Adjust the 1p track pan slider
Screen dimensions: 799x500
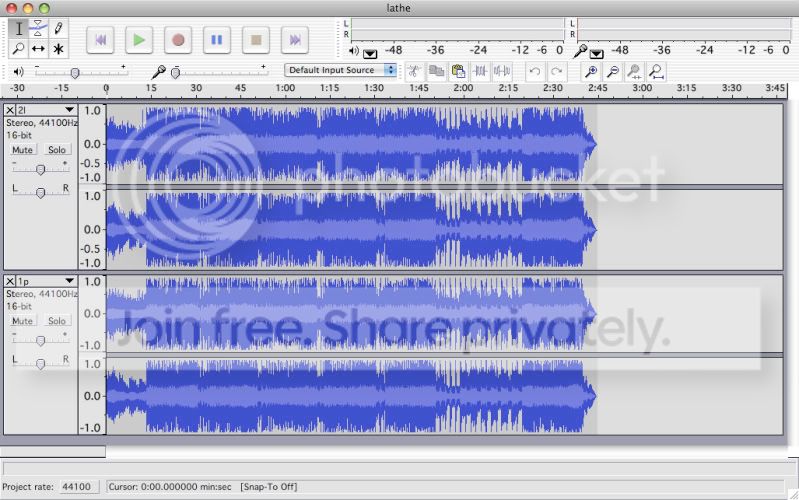coord(40,363)
